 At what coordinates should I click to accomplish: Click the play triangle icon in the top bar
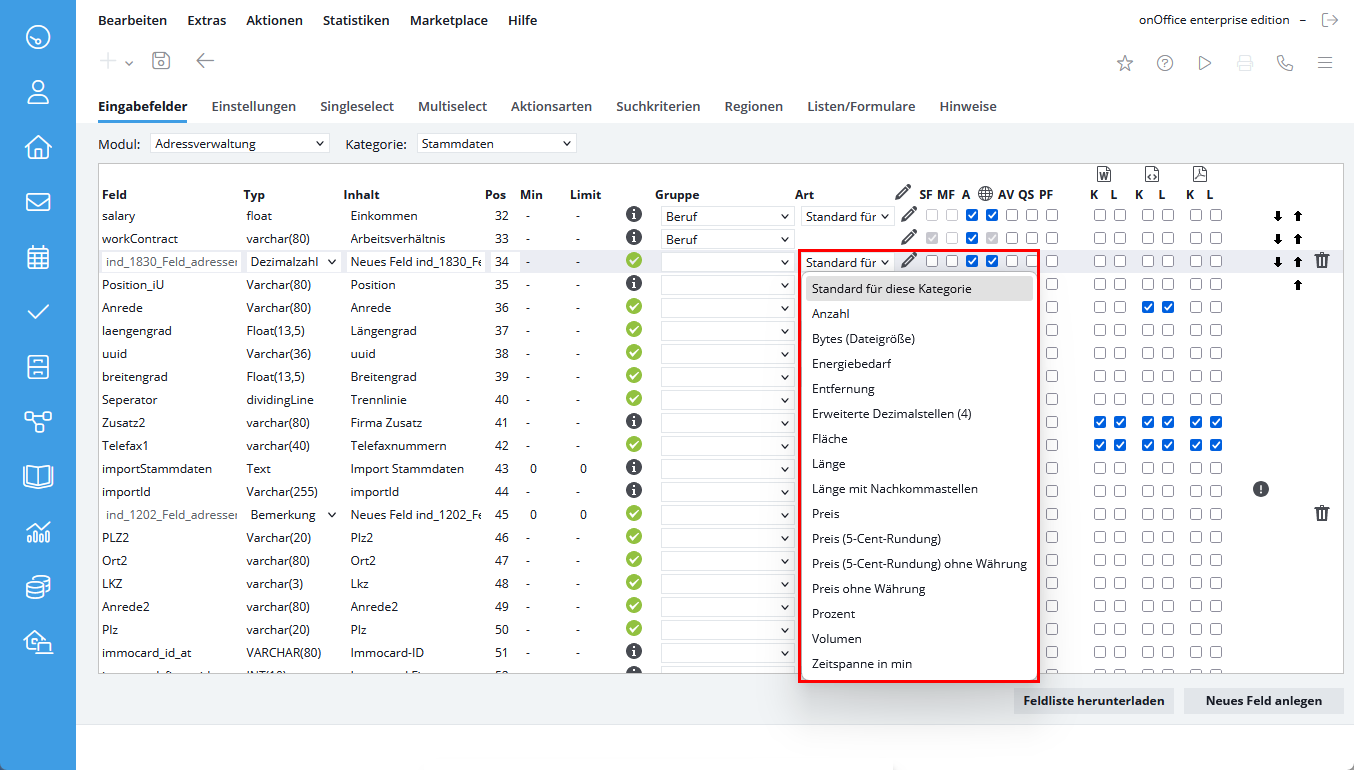coord(1205,63)
